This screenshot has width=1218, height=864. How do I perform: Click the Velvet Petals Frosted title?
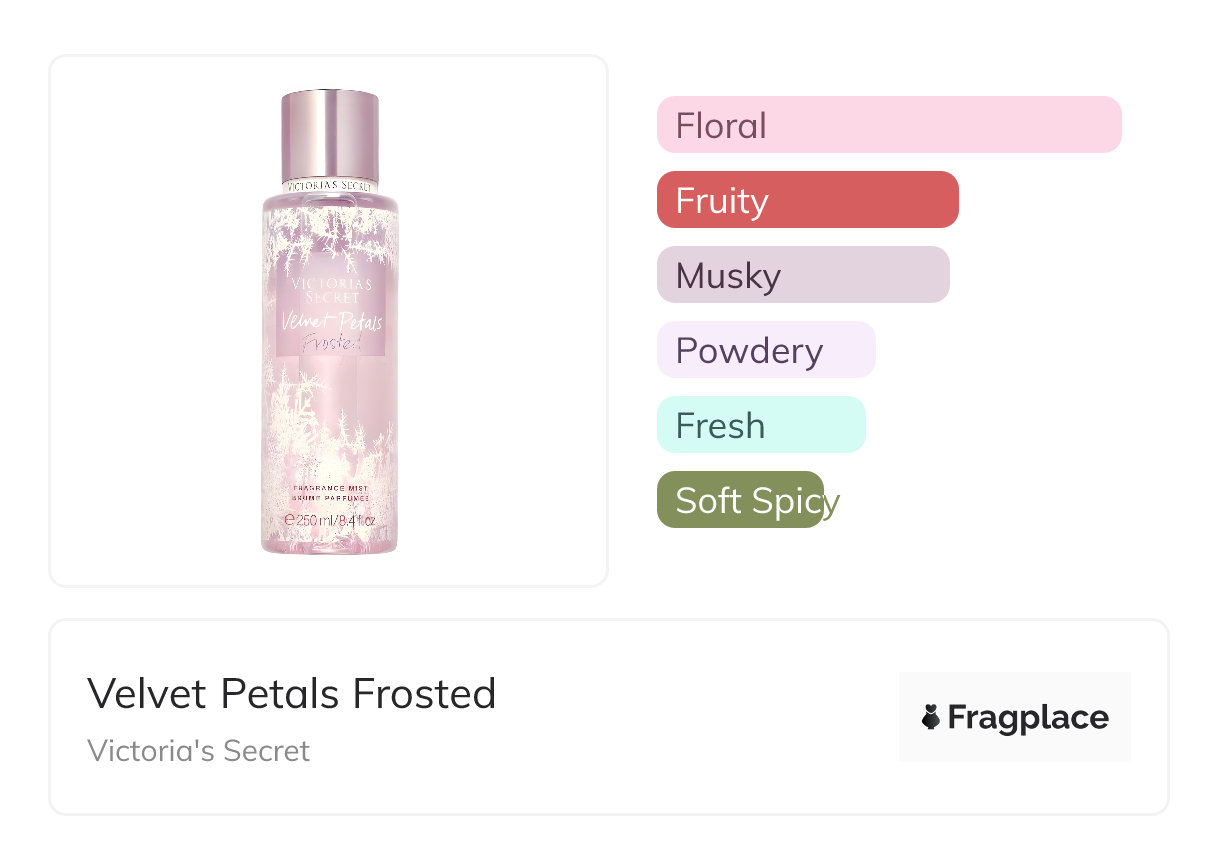[292, 693]
